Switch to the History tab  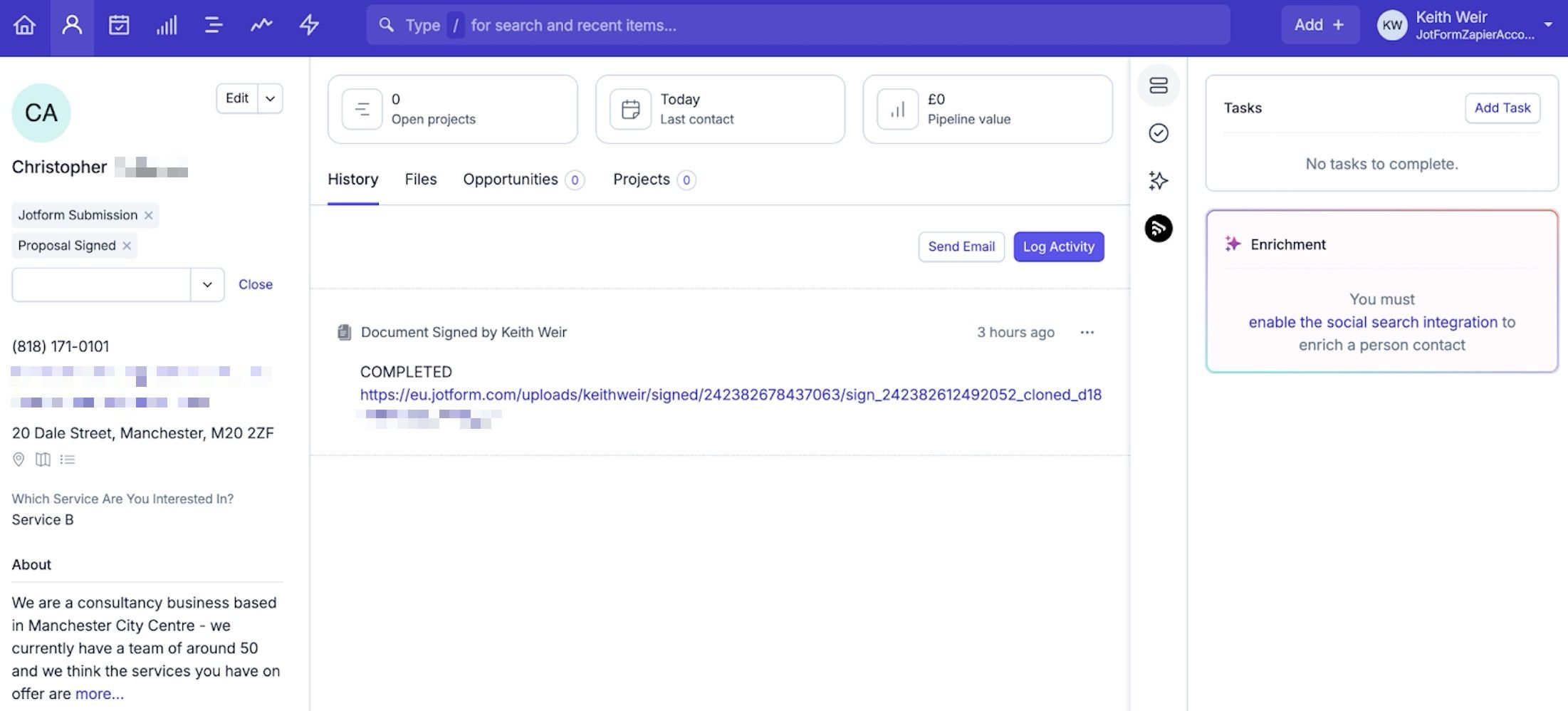(x=352, y=180)
